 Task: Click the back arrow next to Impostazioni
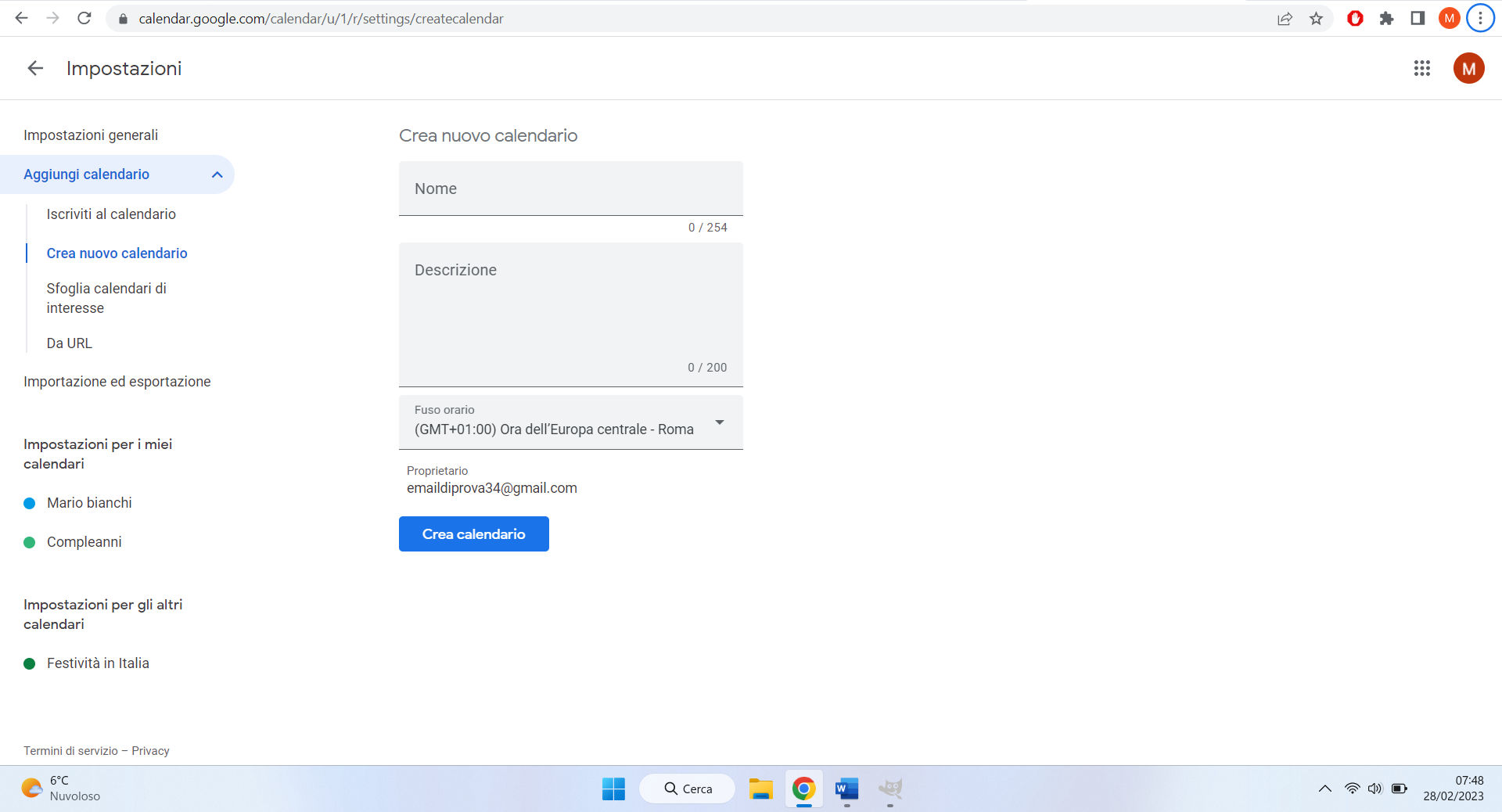(34, 68)
